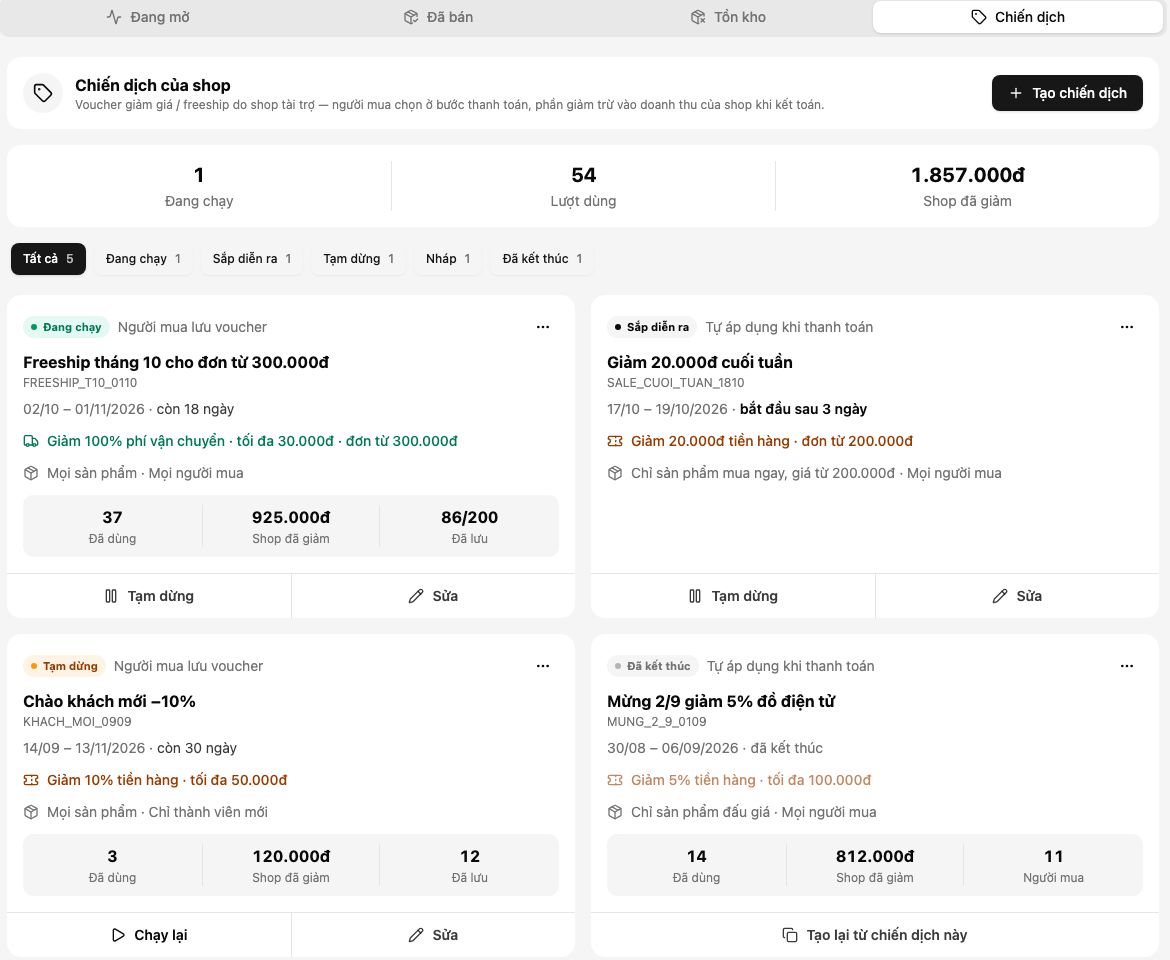Select the Chiến dịch tab

pyautogui.click(x=1018, y=17)
